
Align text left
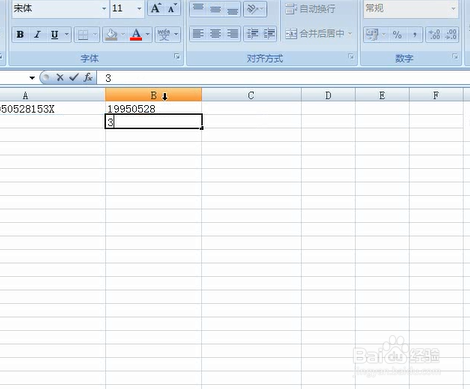198,34
